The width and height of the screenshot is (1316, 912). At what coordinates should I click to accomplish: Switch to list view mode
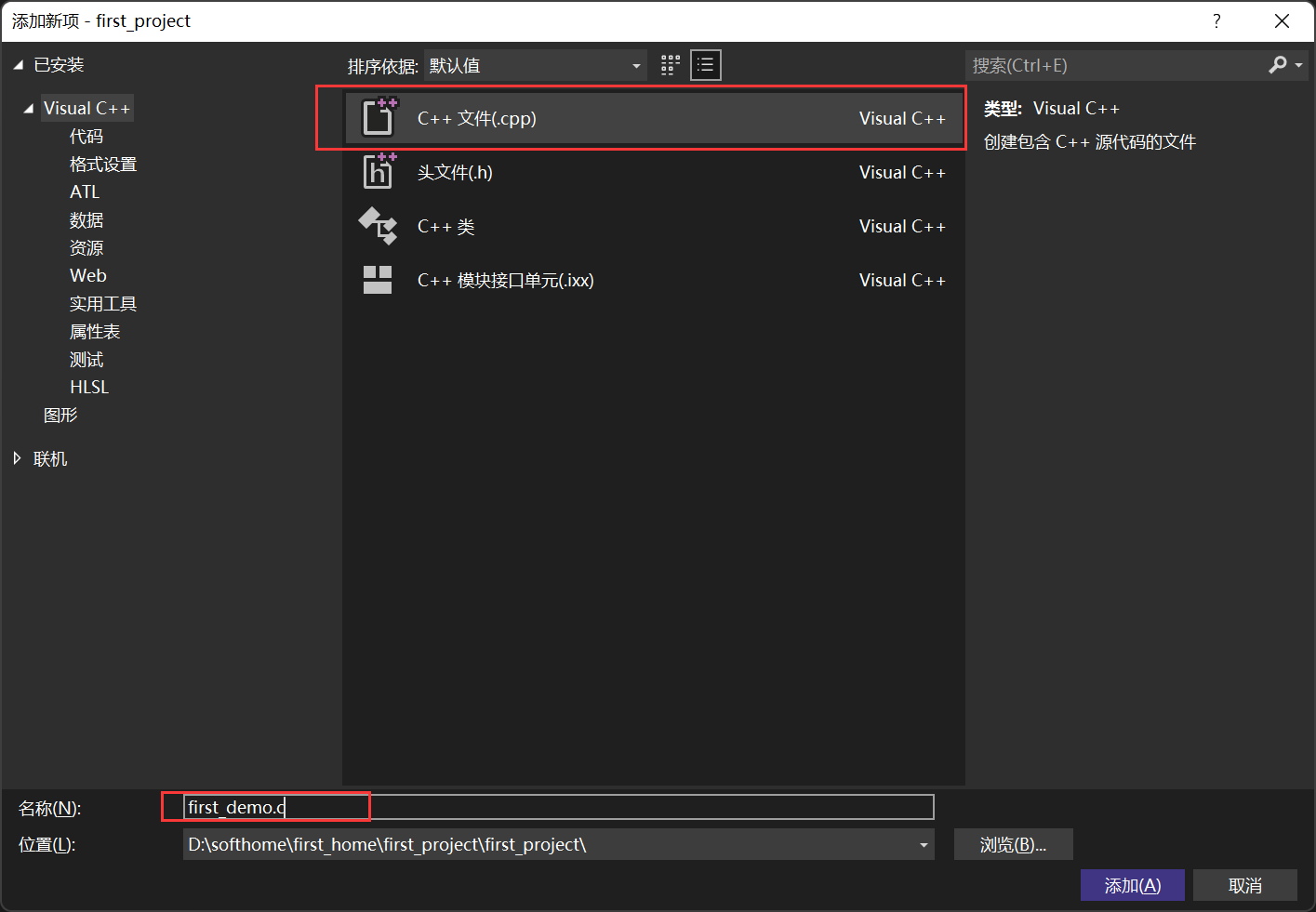tap(705, 65)
